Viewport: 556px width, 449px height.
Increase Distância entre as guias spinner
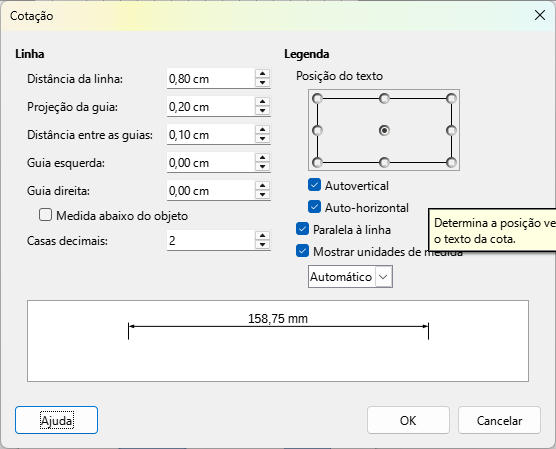(262, 130)
